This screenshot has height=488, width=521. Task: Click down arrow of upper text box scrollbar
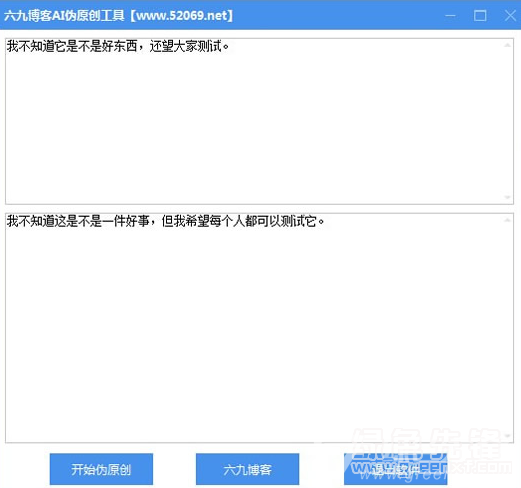(507, 197)
